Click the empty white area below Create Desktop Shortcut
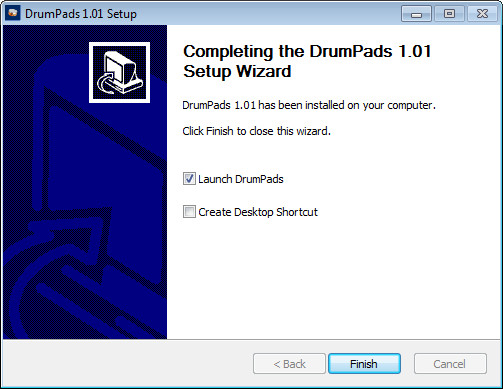The image size is (503, 389). [x=333, y=277]
